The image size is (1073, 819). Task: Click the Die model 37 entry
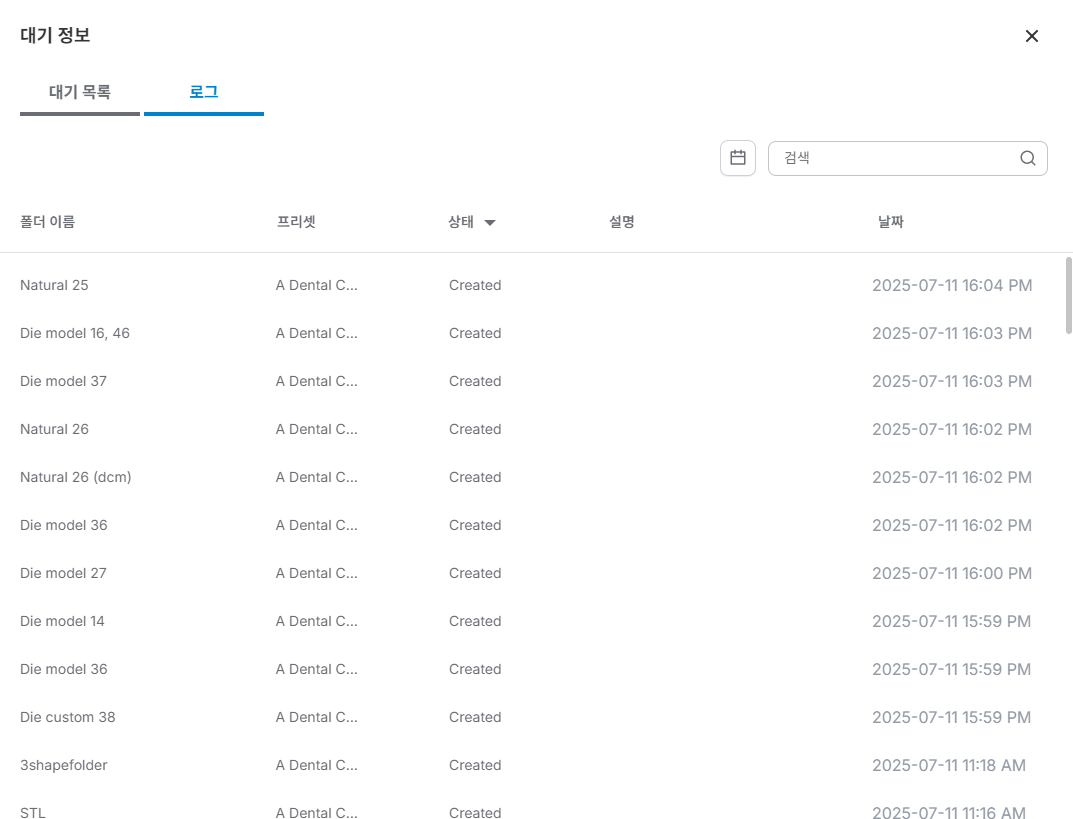pos(63,381)
